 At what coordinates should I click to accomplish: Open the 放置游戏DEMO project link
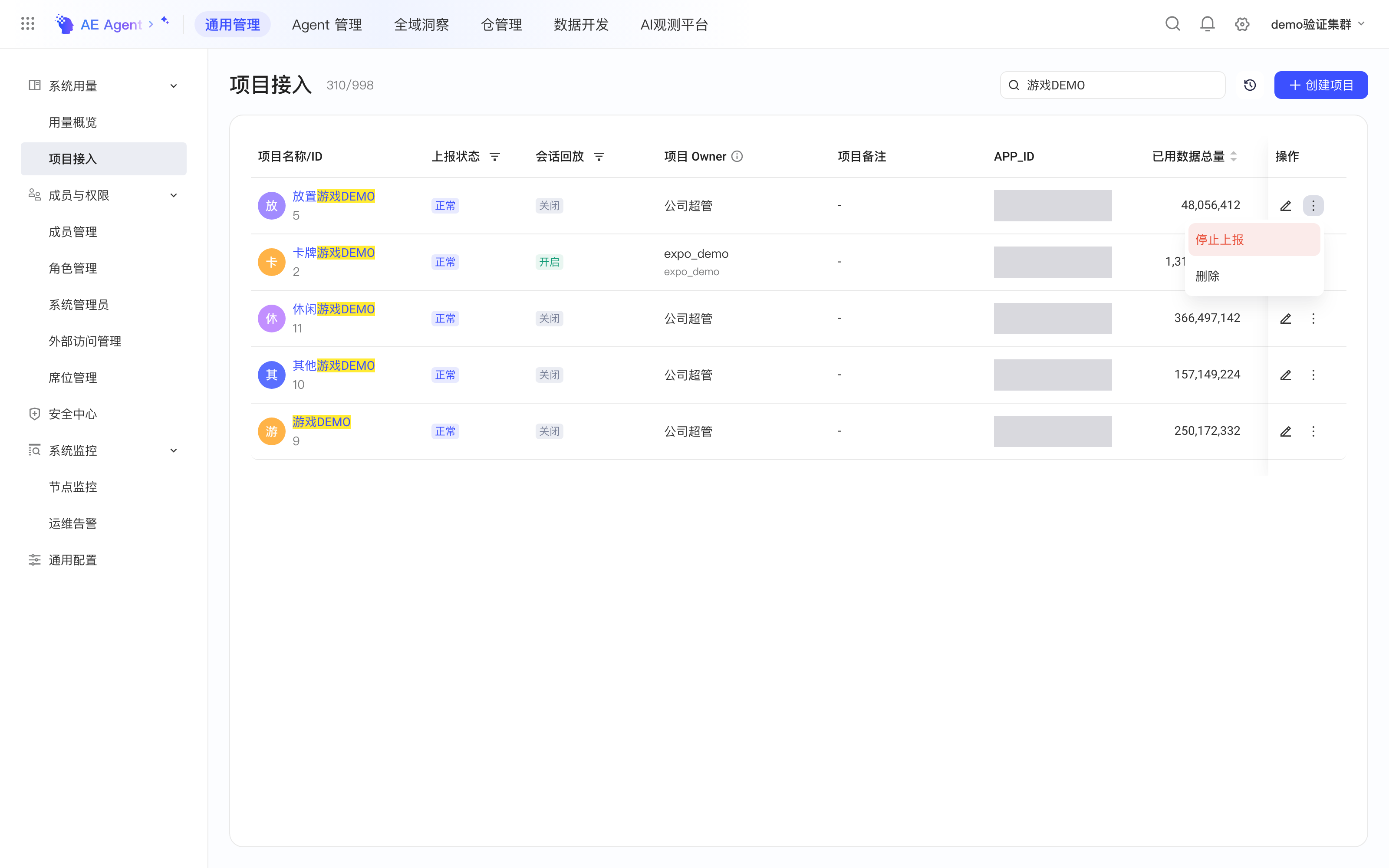tap(333, 196)
